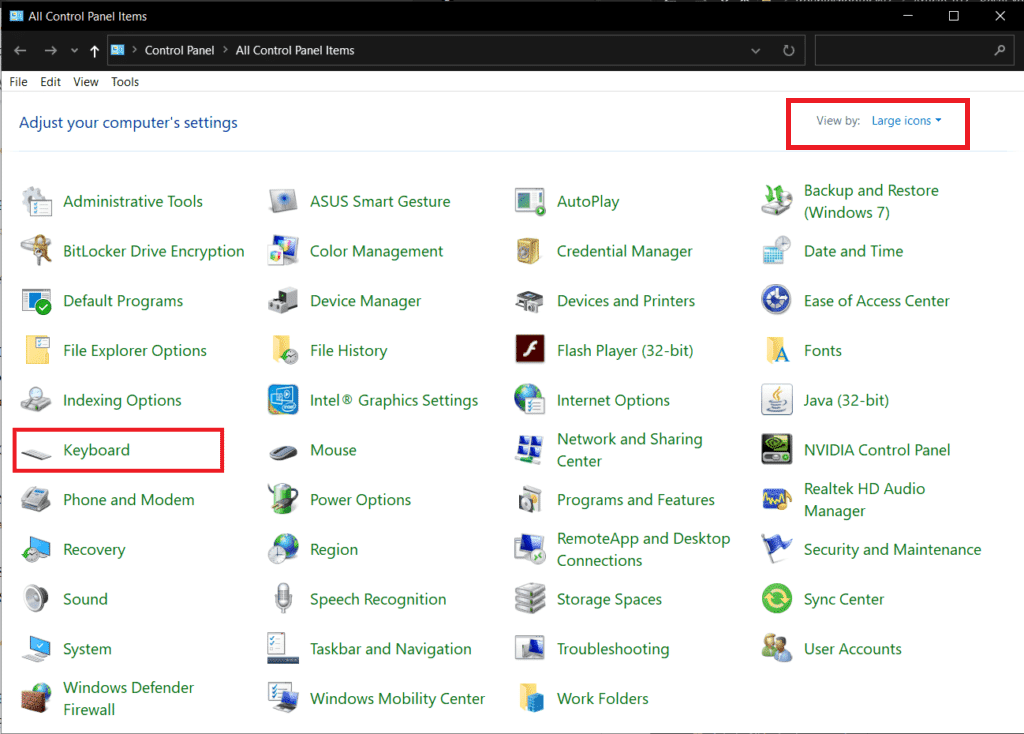1024x734 pixels.
Task: Expand the chevron after Control Panel breadcrumb
Action: [x=225, y=50]
